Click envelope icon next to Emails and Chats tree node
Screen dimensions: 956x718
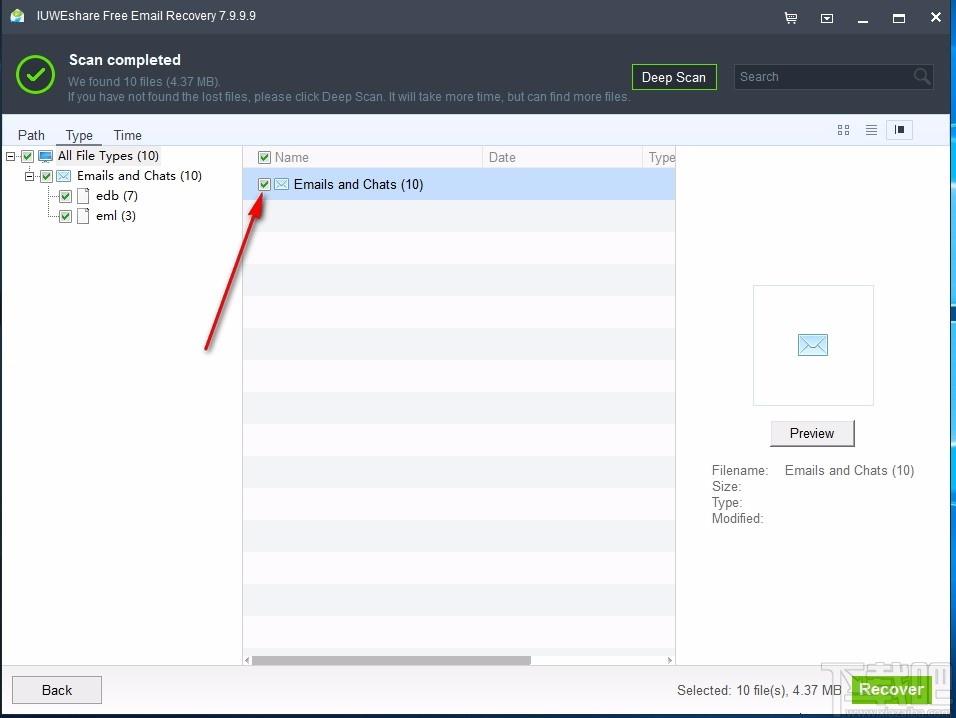coord(63,176)
